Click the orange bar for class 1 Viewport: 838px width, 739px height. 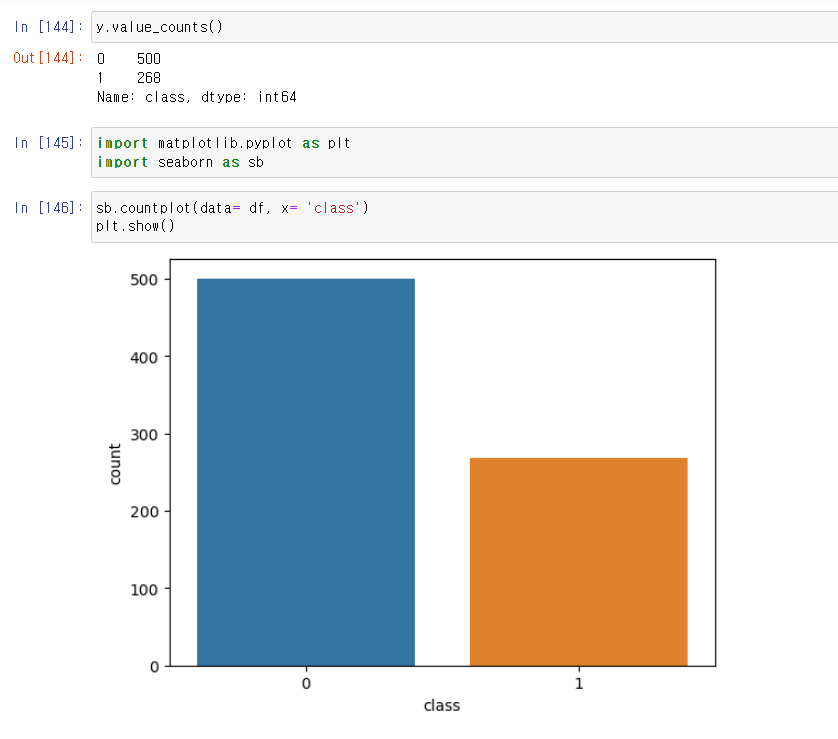578,562
